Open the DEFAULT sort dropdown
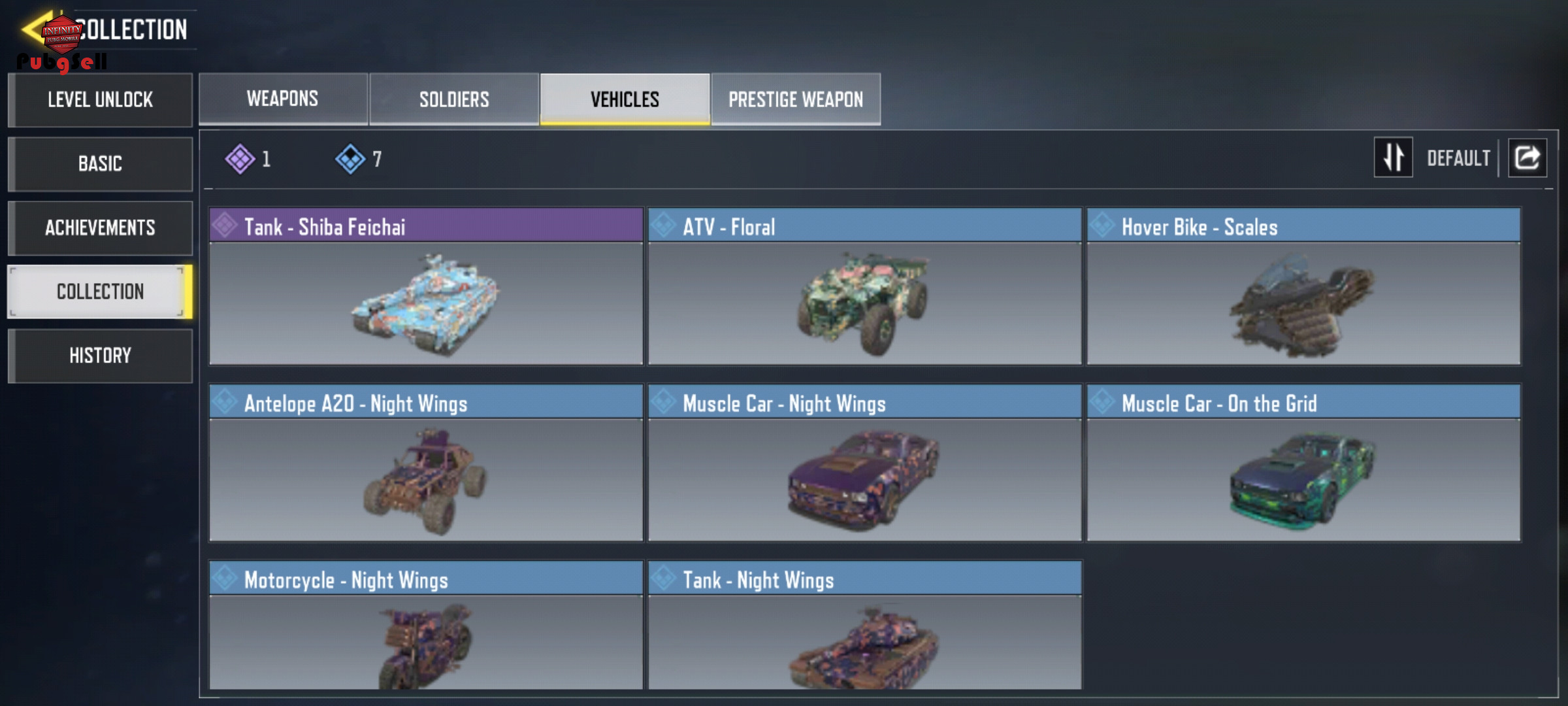 [1458, 158]
